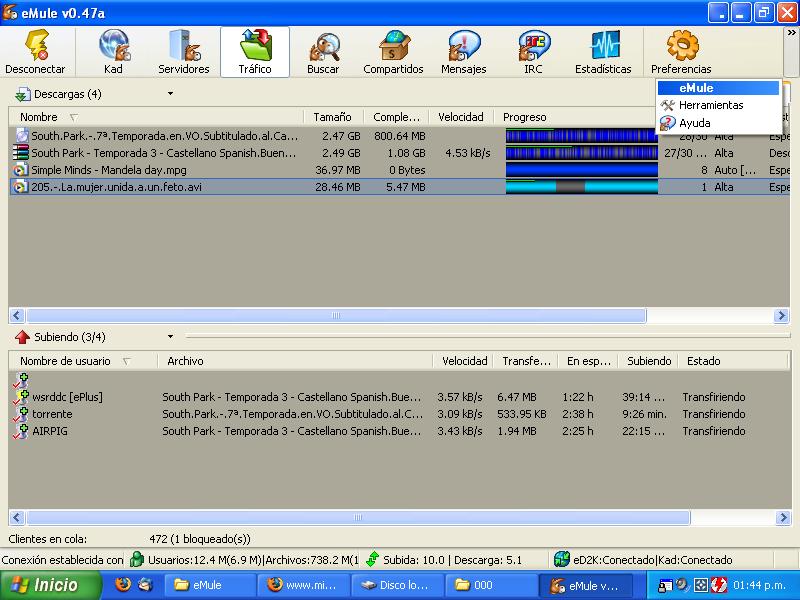
Task: Click client icon next to torrente
Action: tap(20, 414)
